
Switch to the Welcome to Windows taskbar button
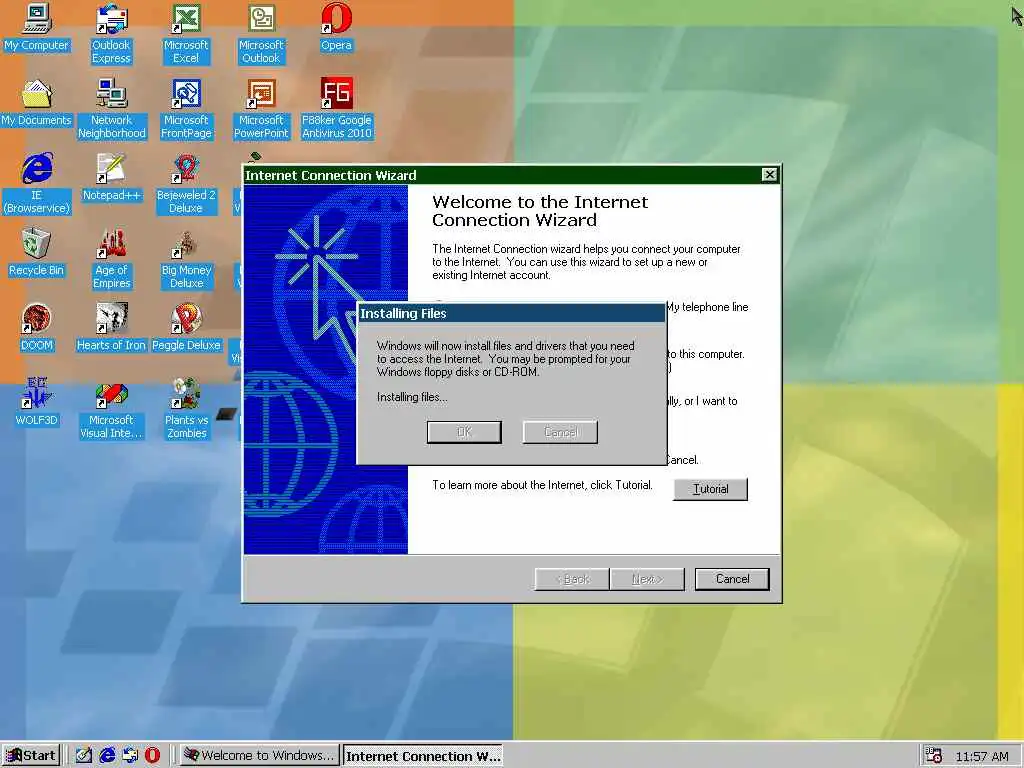[x=259, y=756]
